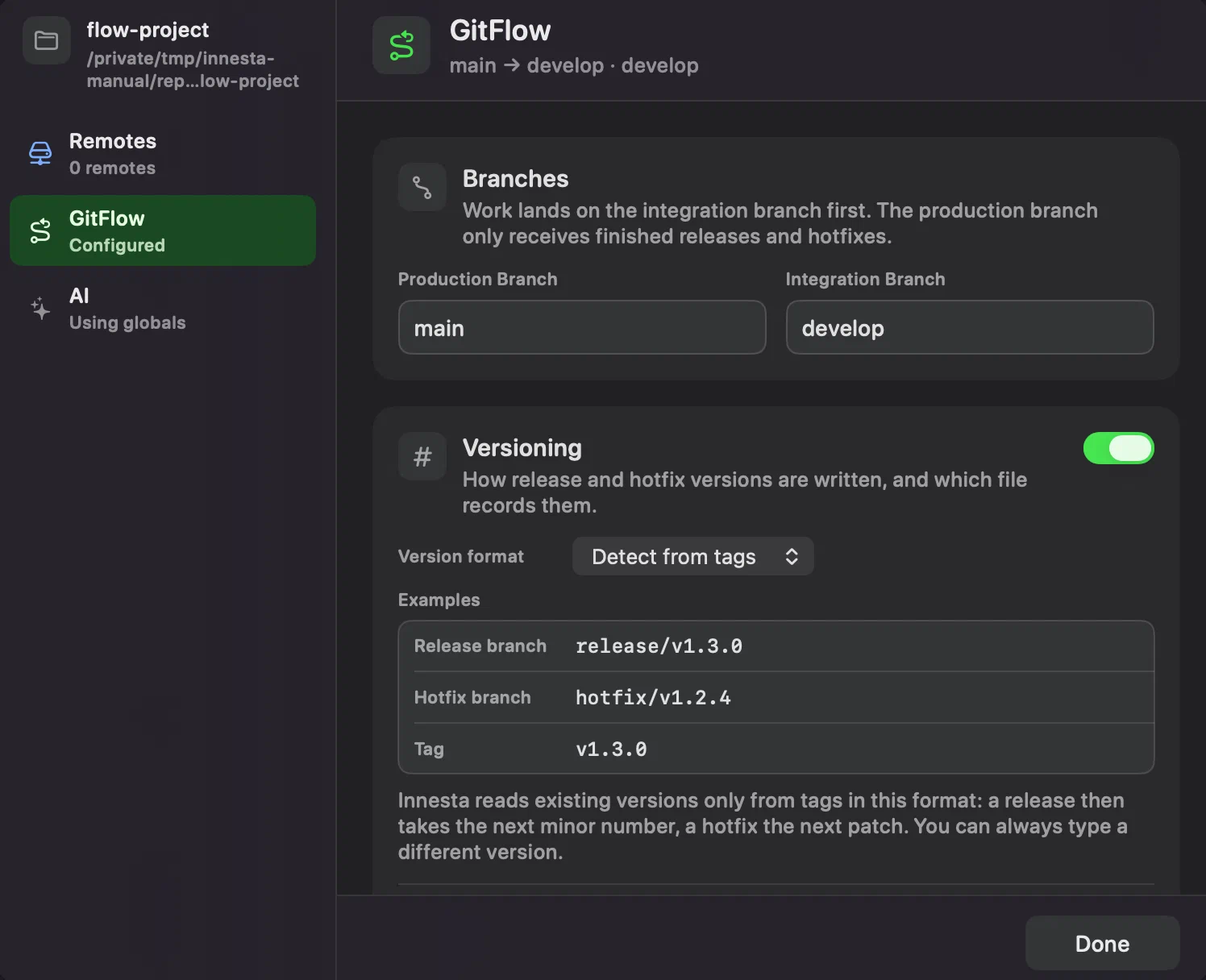Toggle the Versioning switch off
Screen dimensions: 1206x980
[1119, 448]
